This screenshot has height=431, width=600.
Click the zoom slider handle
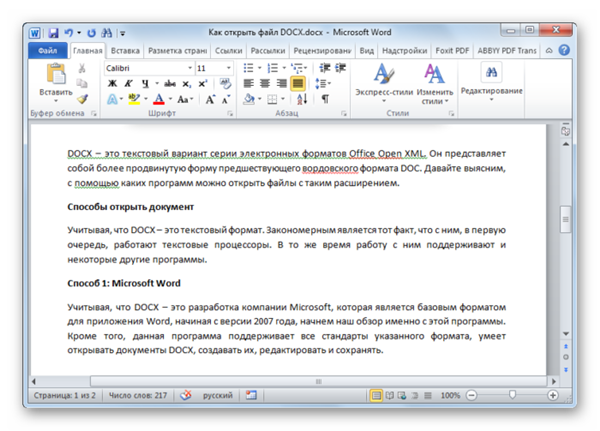pyautogui.click(x=512, y=395)
